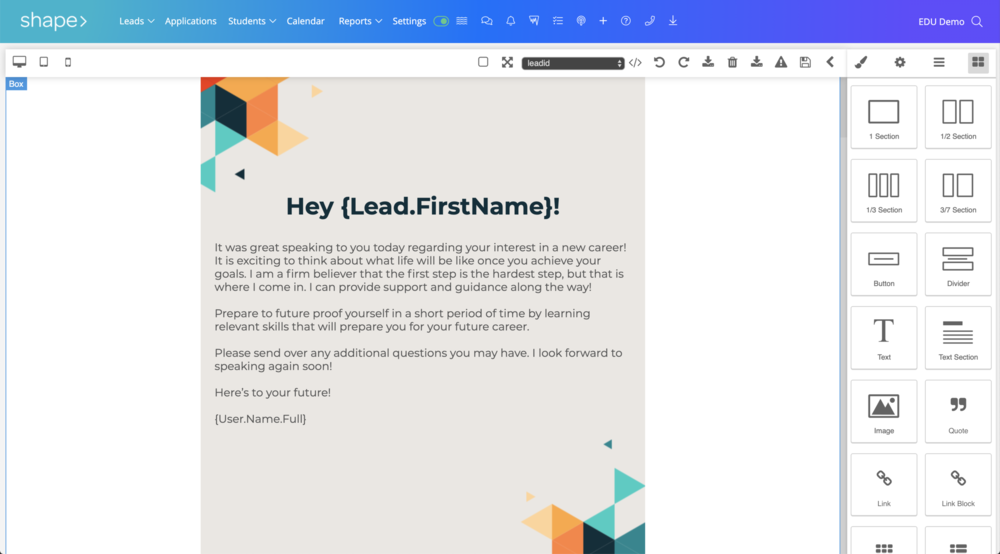The height and width of the screenshot is (554, 1000).
Task: Select the Quote block
Action: pos(958,411)
